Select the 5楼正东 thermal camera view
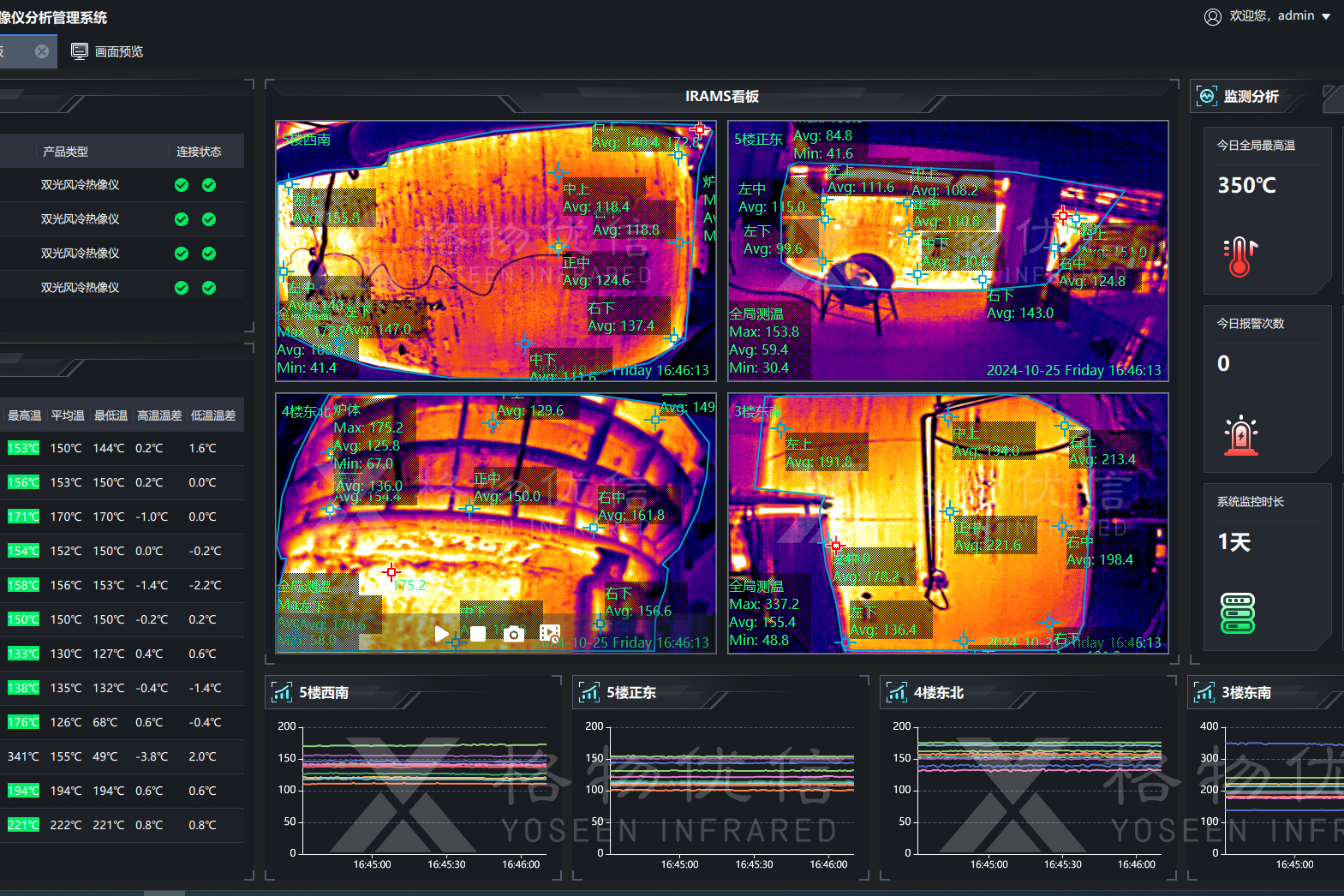This screenshot has height=896, width=1344. pos(947,250)
